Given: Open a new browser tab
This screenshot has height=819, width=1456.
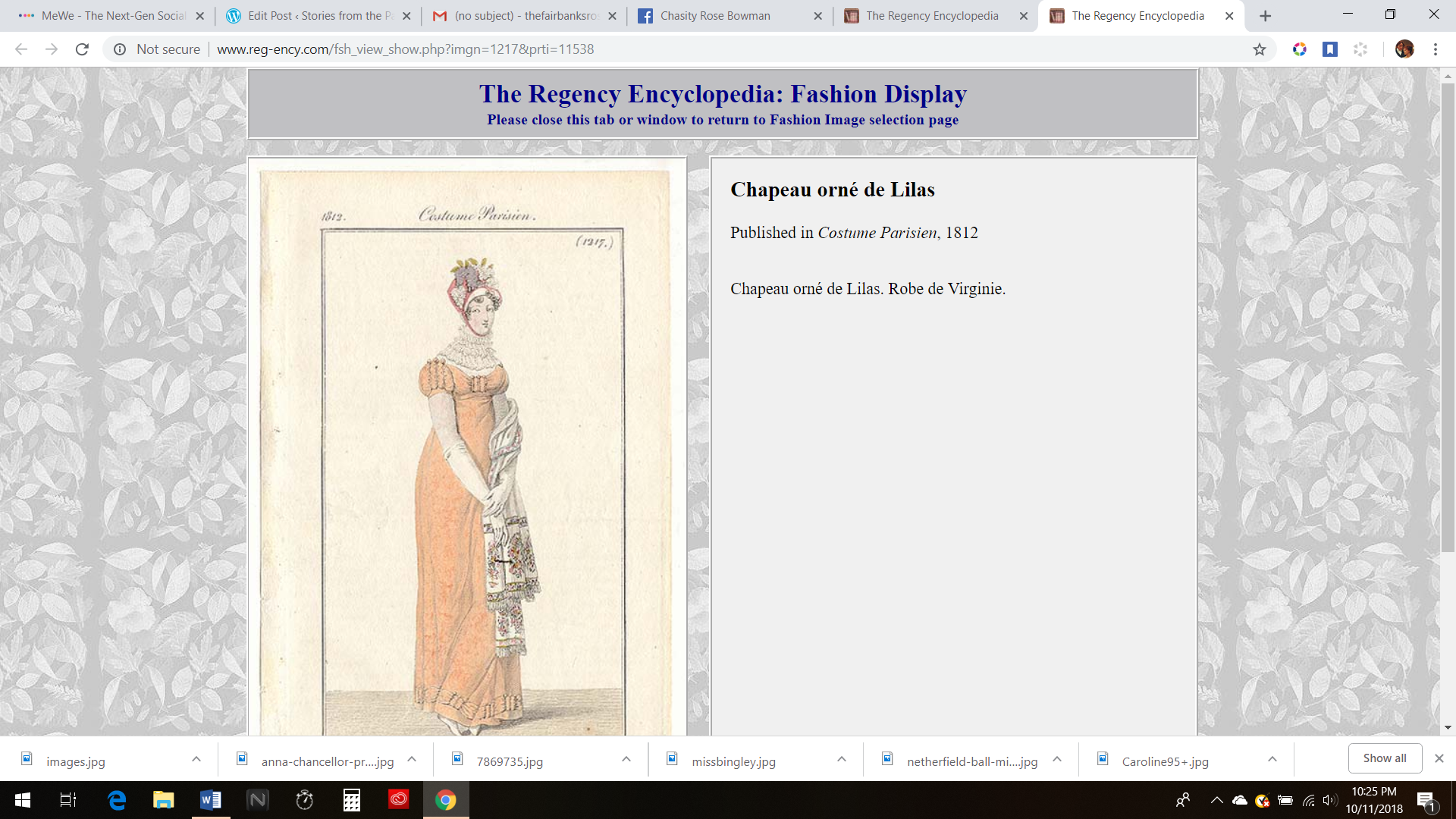Looking at the screenshot, I should (x=1265, y=16).
